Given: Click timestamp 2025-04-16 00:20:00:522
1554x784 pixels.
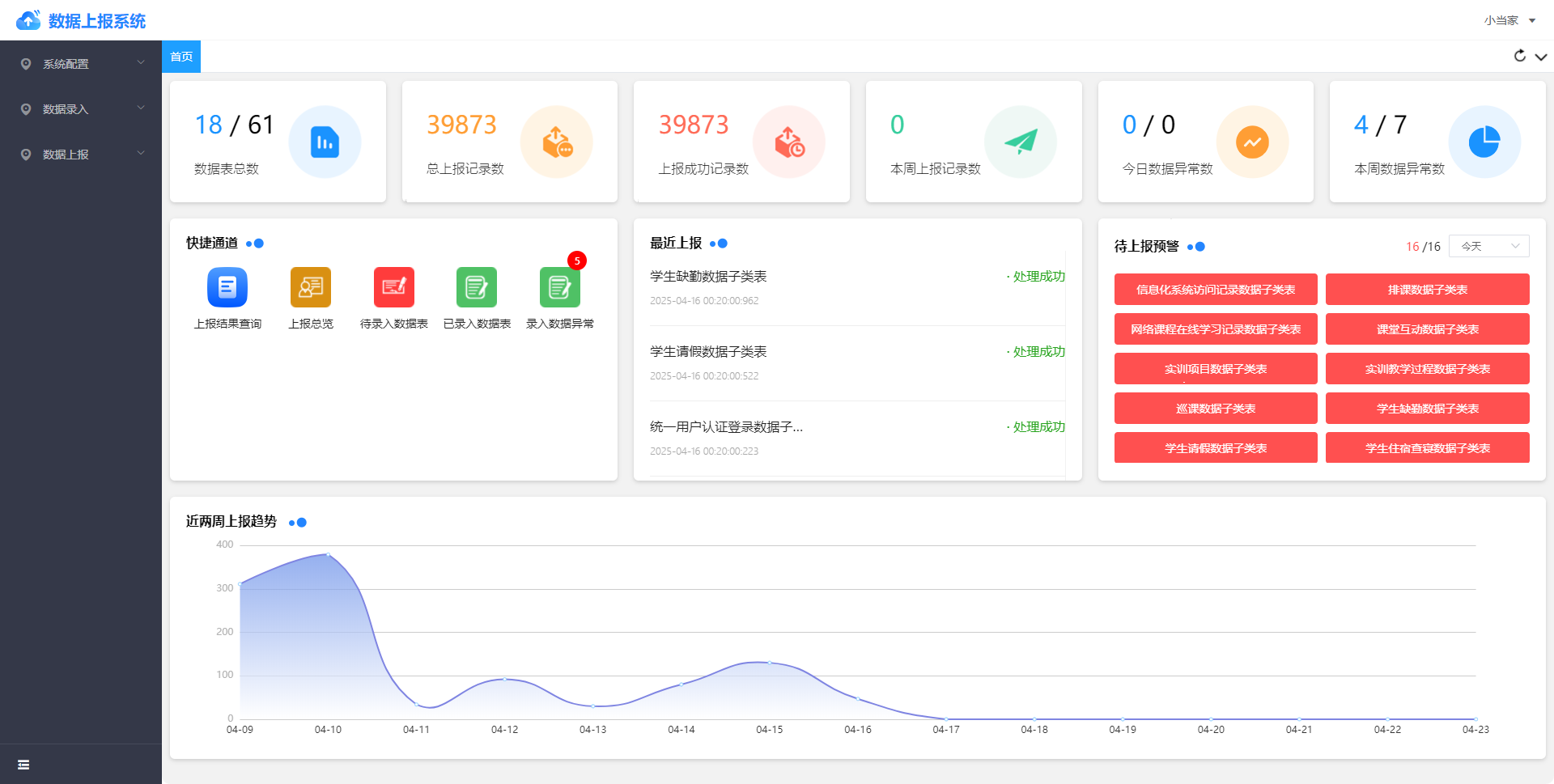Looking at the screenshot, I should pyautogui.click(x=704, y=376).
